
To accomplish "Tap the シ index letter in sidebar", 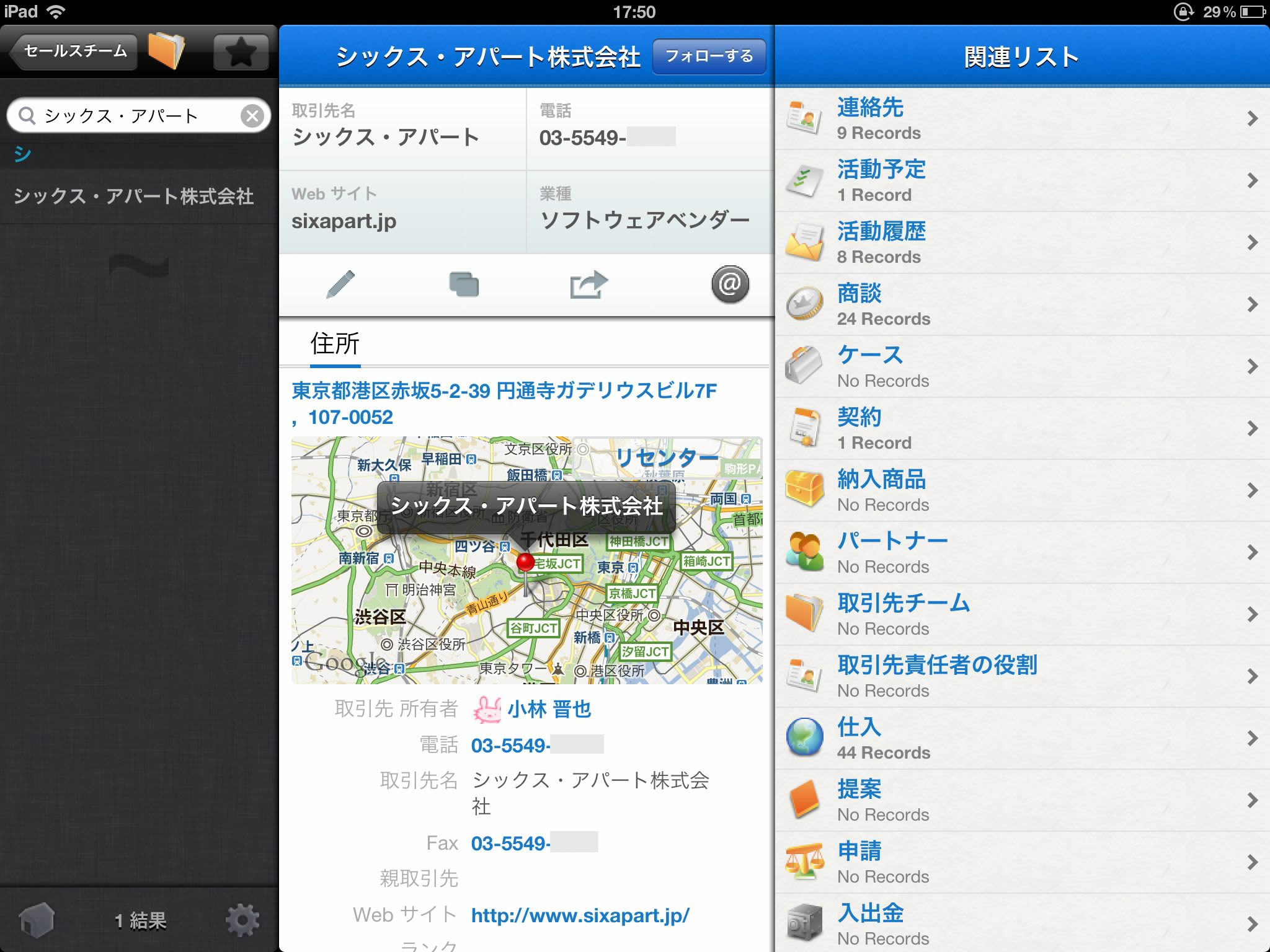I will coord(22,153).
